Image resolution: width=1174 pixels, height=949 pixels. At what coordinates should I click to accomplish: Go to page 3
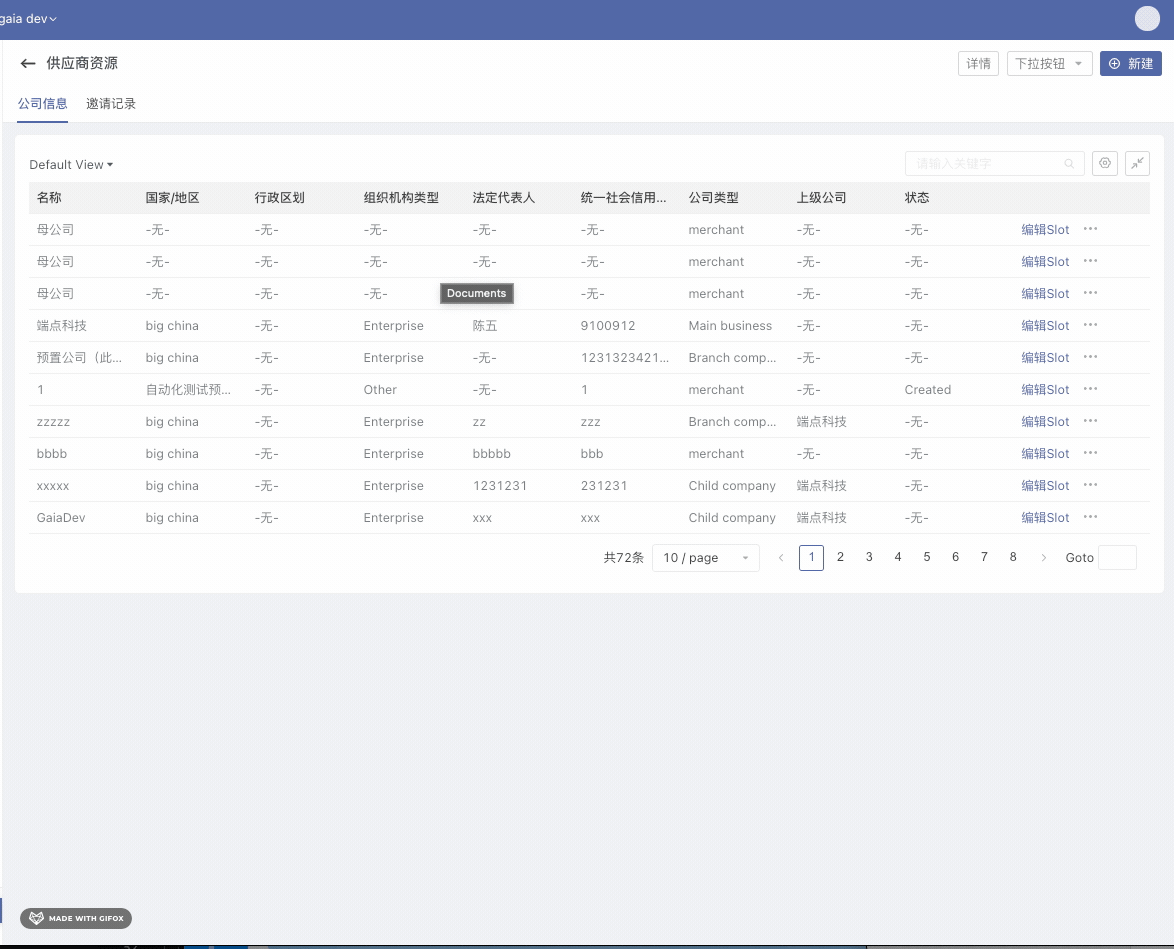point(869,557)
